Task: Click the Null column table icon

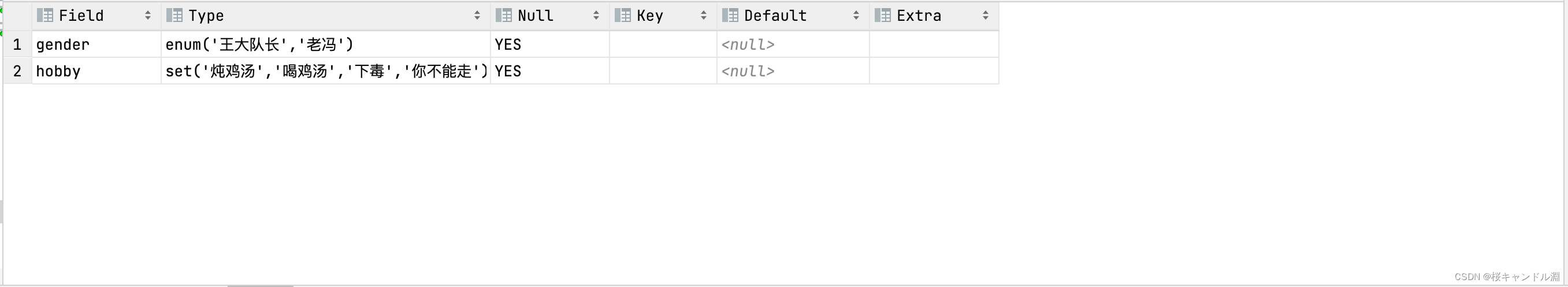Action: tap(504, 16)
